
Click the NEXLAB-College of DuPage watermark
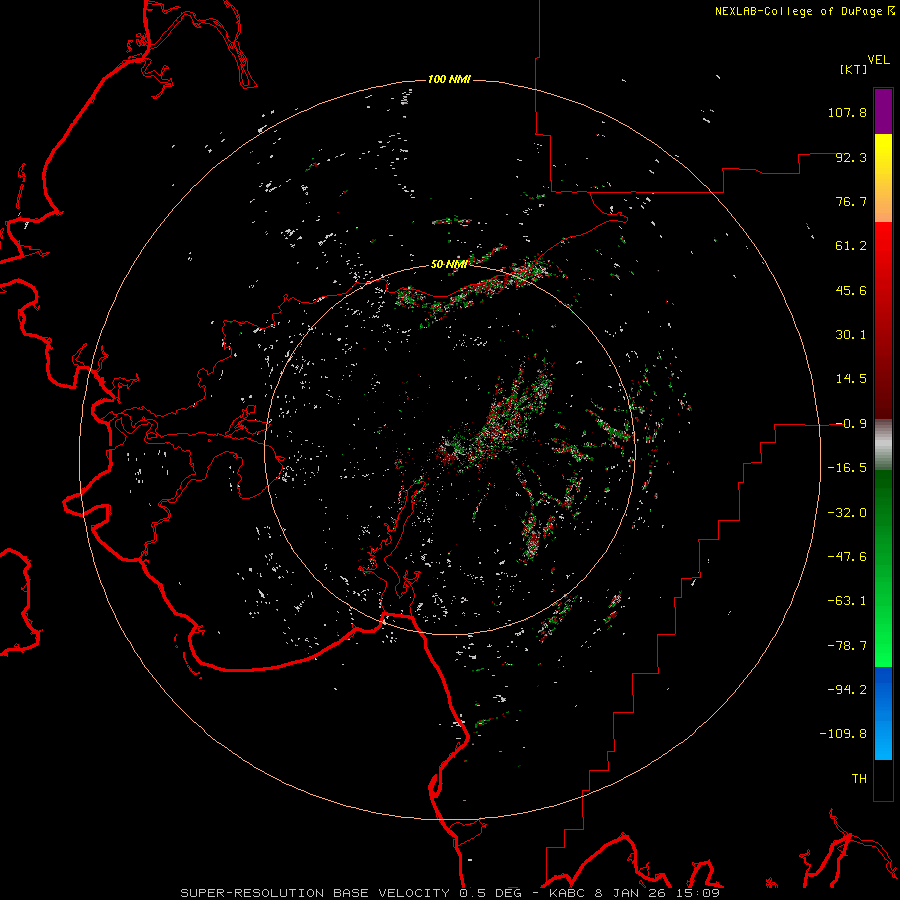804,11
